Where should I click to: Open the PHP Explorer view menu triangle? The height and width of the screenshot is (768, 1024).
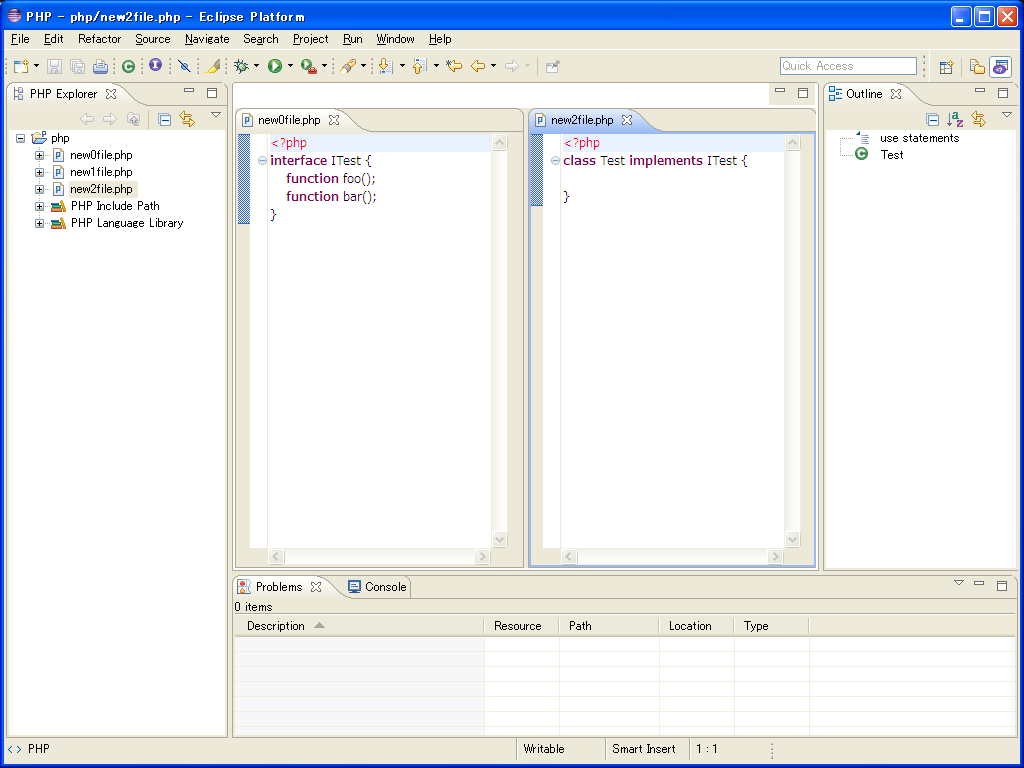[x=216, y=115]
